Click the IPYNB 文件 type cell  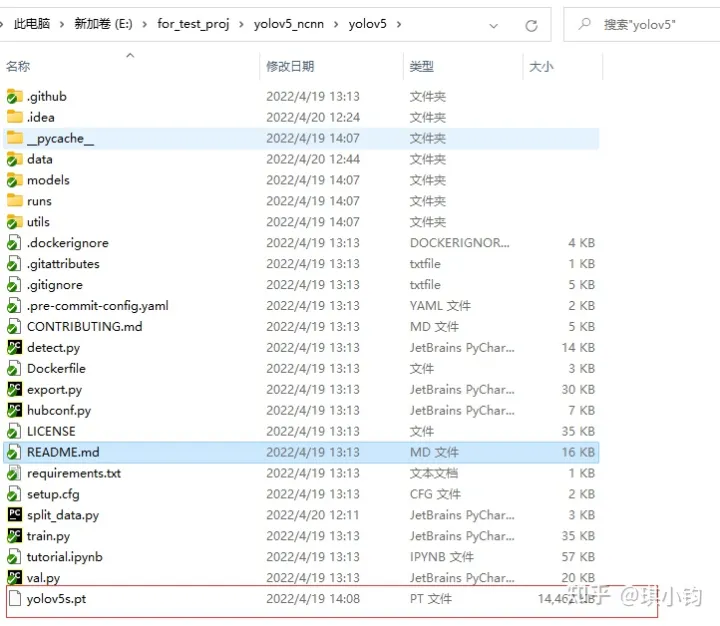point(442,557)
